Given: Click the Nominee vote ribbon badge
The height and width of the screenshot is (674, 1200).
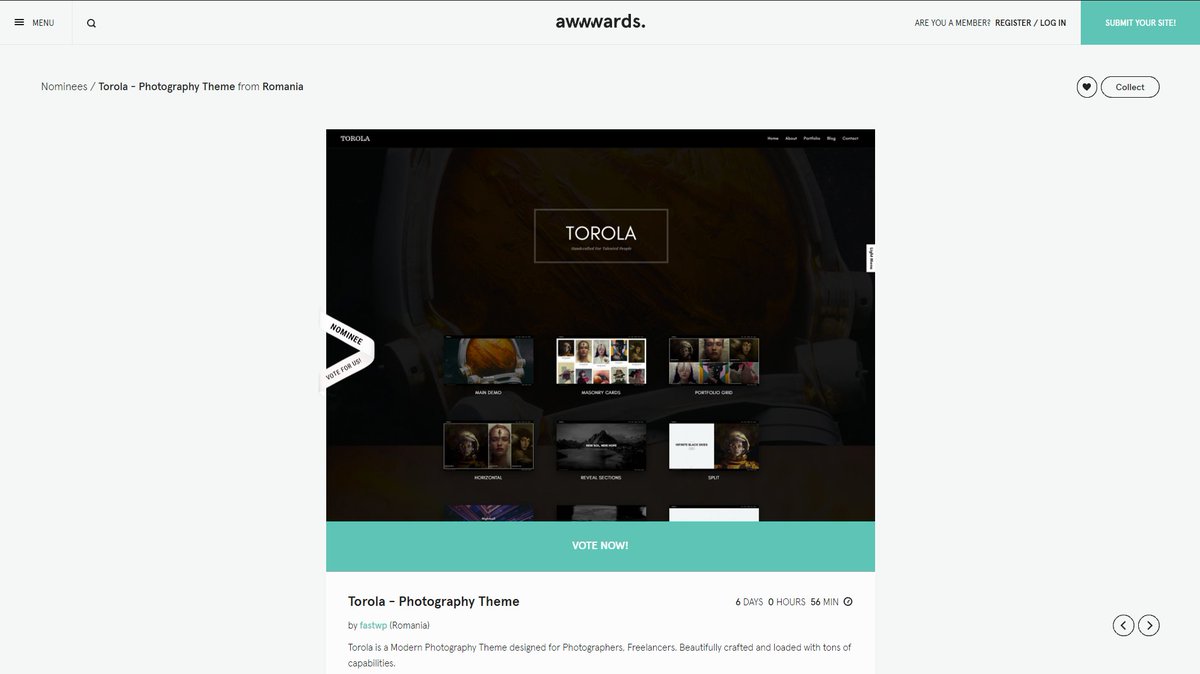Looking at the screenshot, I should pyautogui.click(x=346, y=350).
